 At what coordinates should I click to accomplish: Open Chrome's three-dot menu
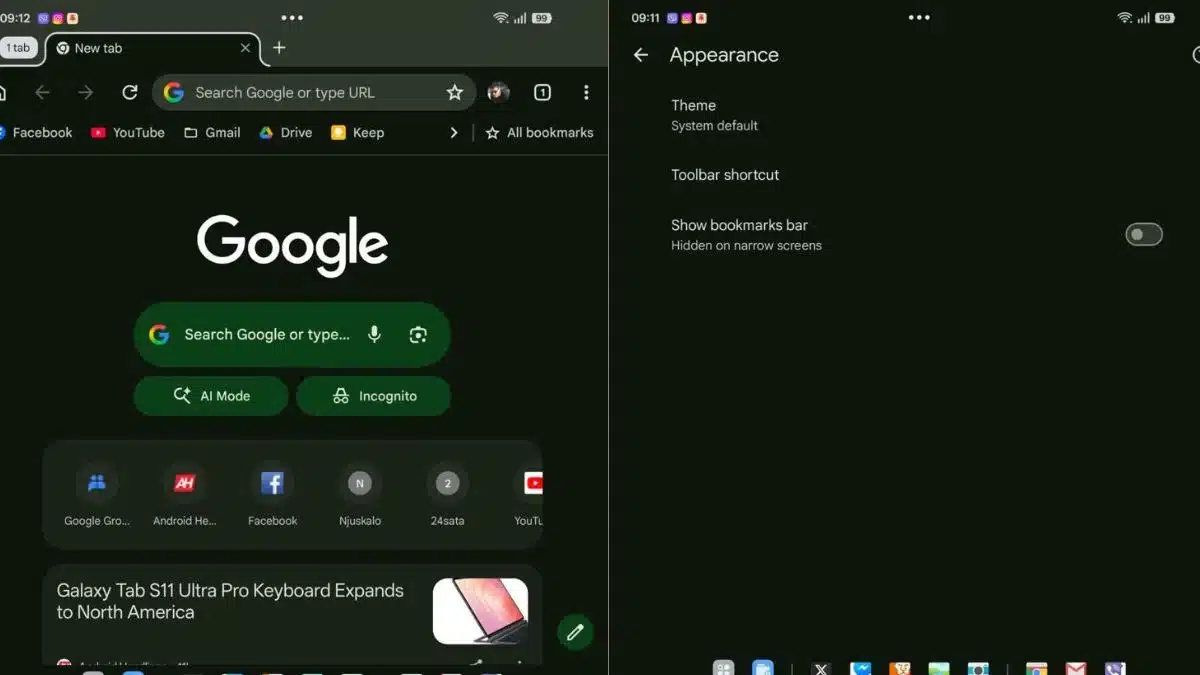tap(587, 92)
